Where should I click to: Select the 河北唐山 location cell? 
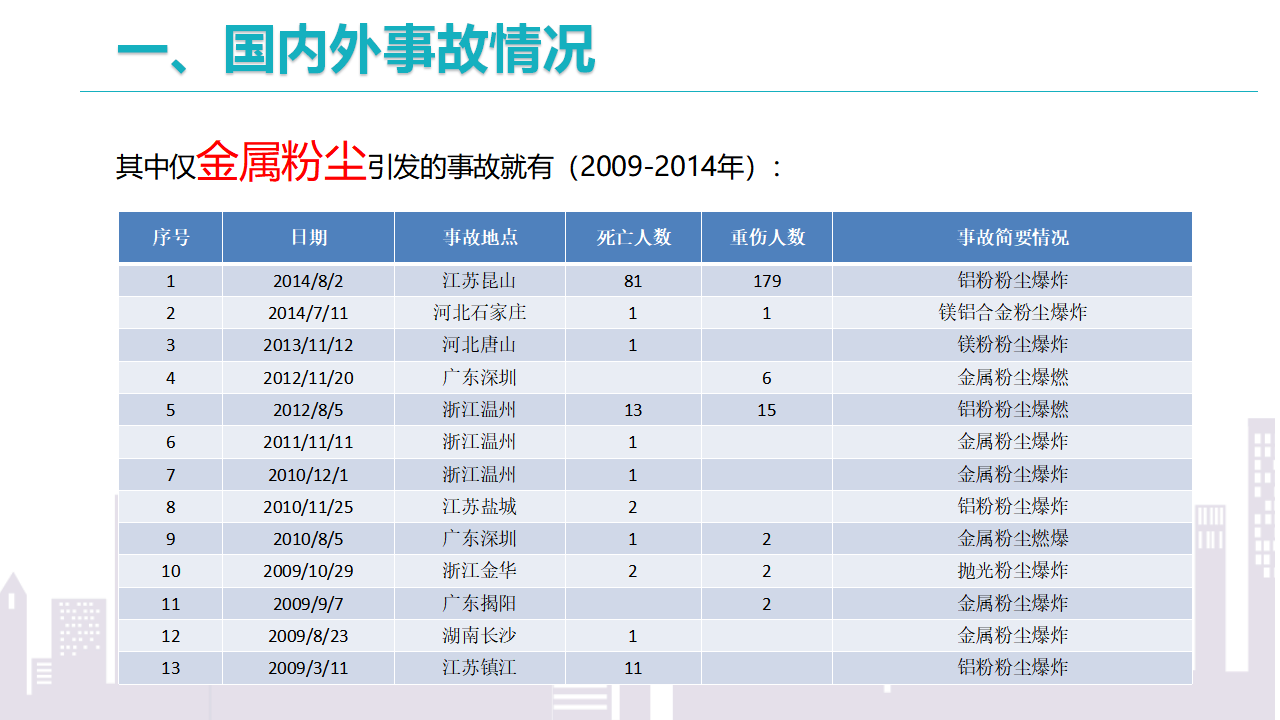[480, 345]
